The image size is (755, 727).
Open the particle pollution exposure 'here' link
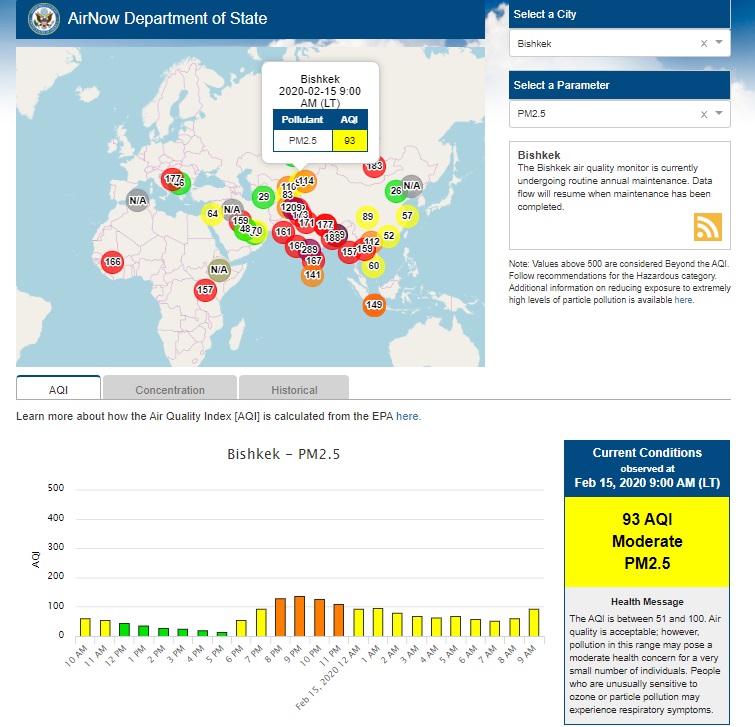683,299
